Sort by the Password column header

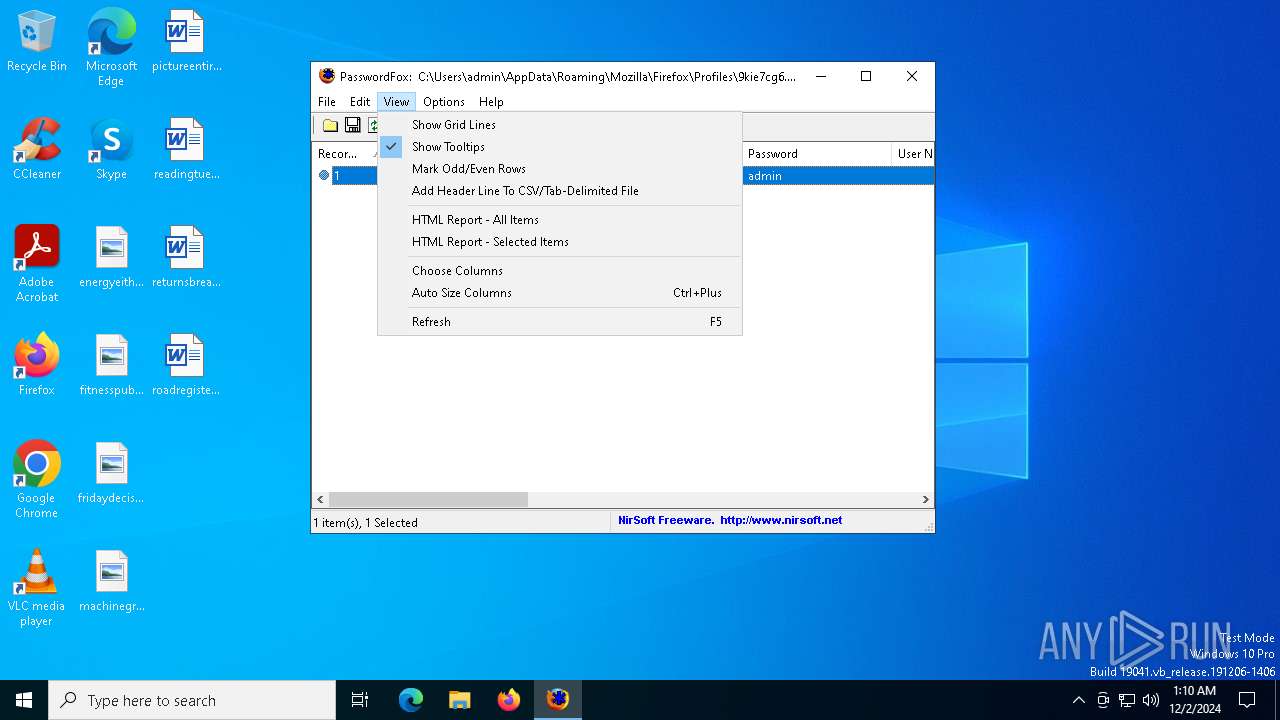click(x=817, y=154)
